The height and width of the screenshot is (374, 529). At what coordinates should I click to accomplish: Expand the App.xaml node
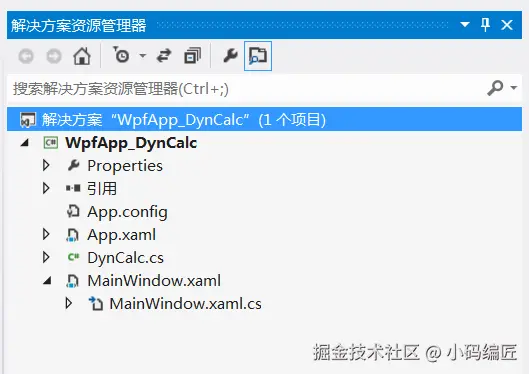click(x=46, y=234)
